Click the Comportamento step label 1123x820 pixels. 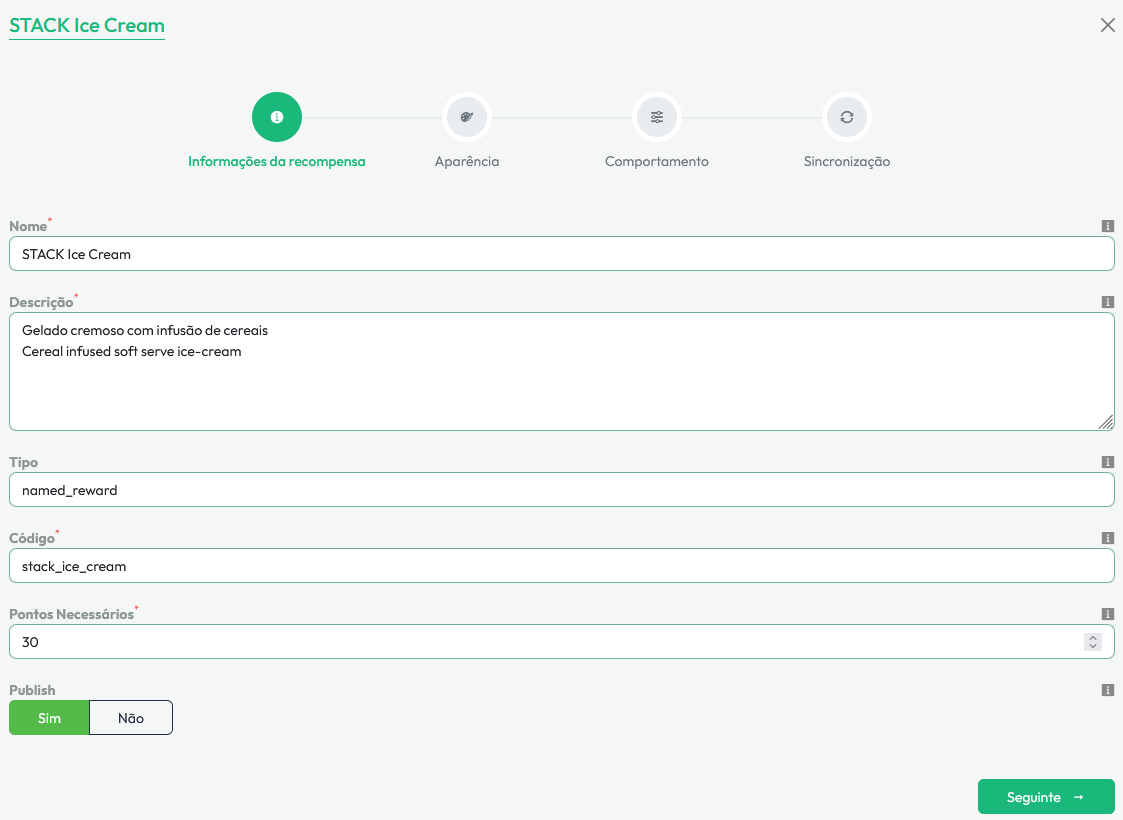[657, 161]
